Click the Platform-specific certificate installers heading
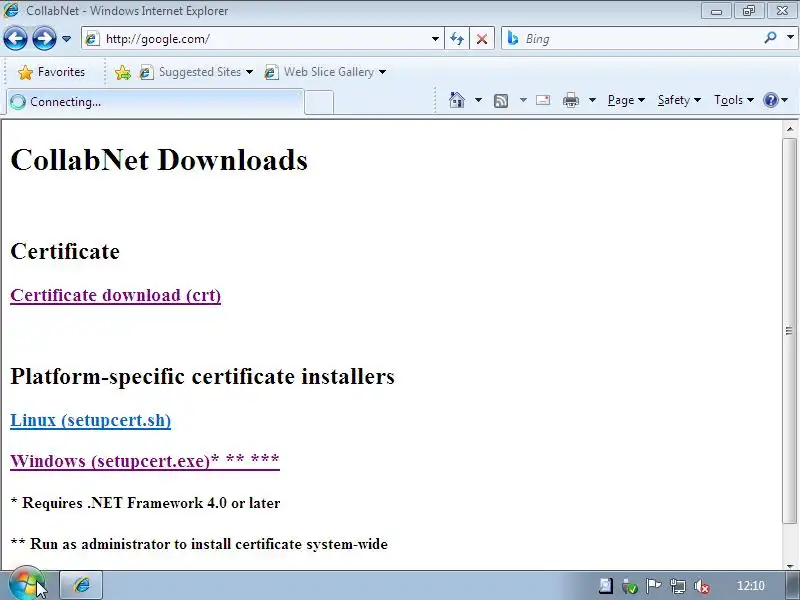 pyautogui.click(x=203, y=377)
